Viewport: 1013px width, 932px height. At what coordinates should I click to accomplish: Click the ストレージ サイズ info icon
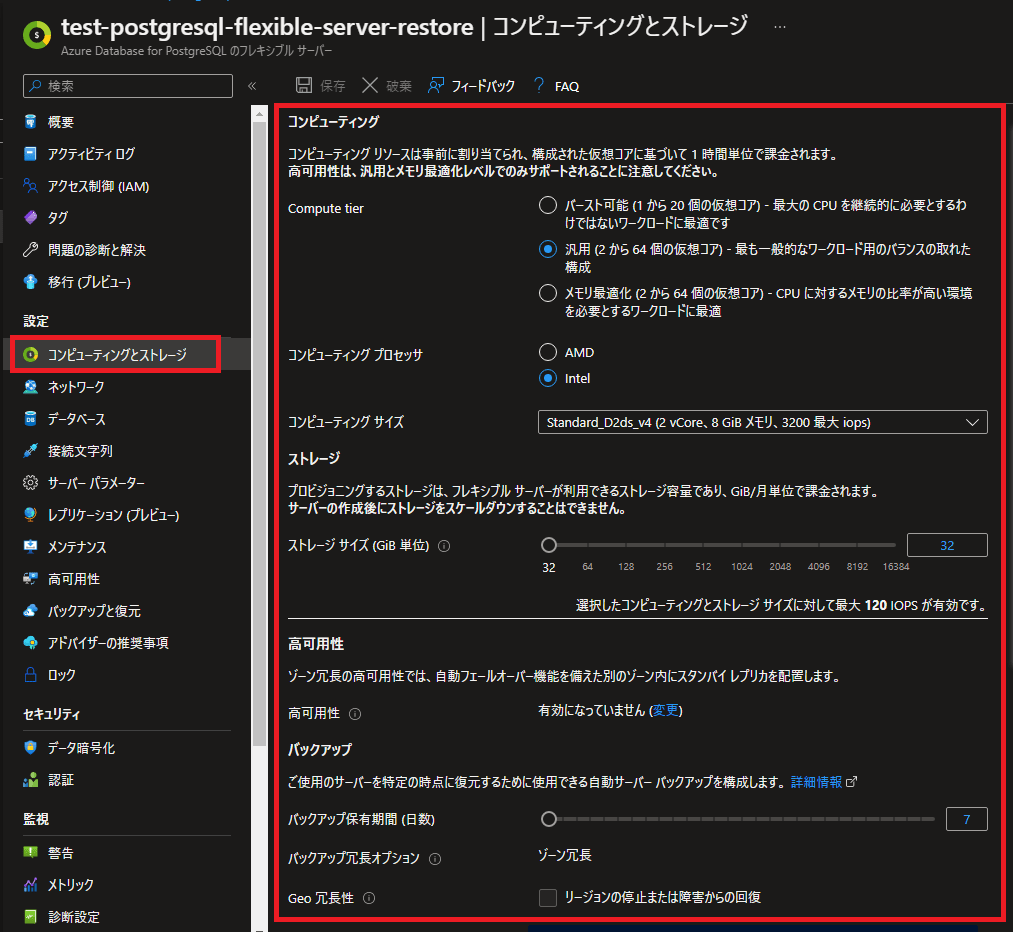tap(444, 546)
